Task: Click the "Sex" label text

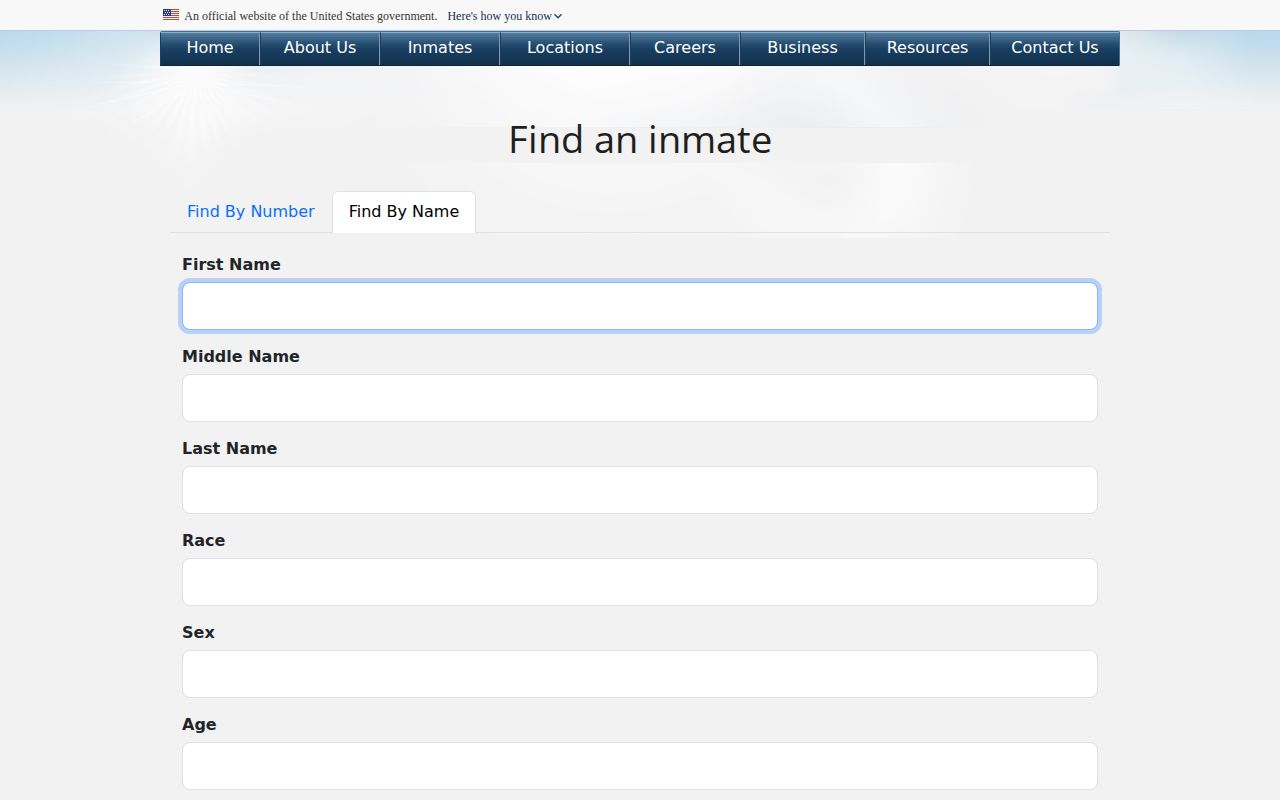Action: pos(198,632)
